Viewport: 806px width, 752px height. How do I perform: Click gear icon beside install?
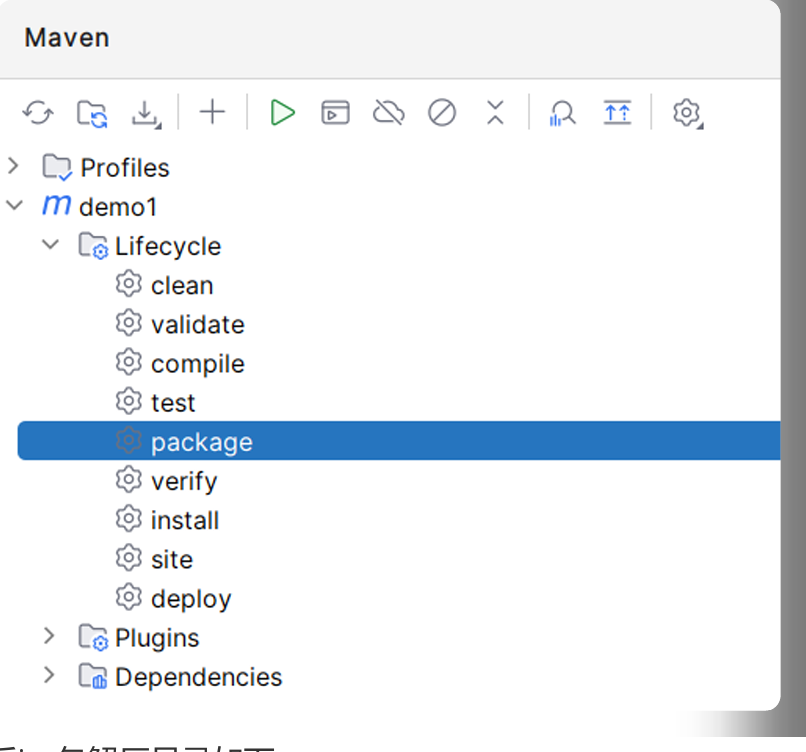[129, 519]
